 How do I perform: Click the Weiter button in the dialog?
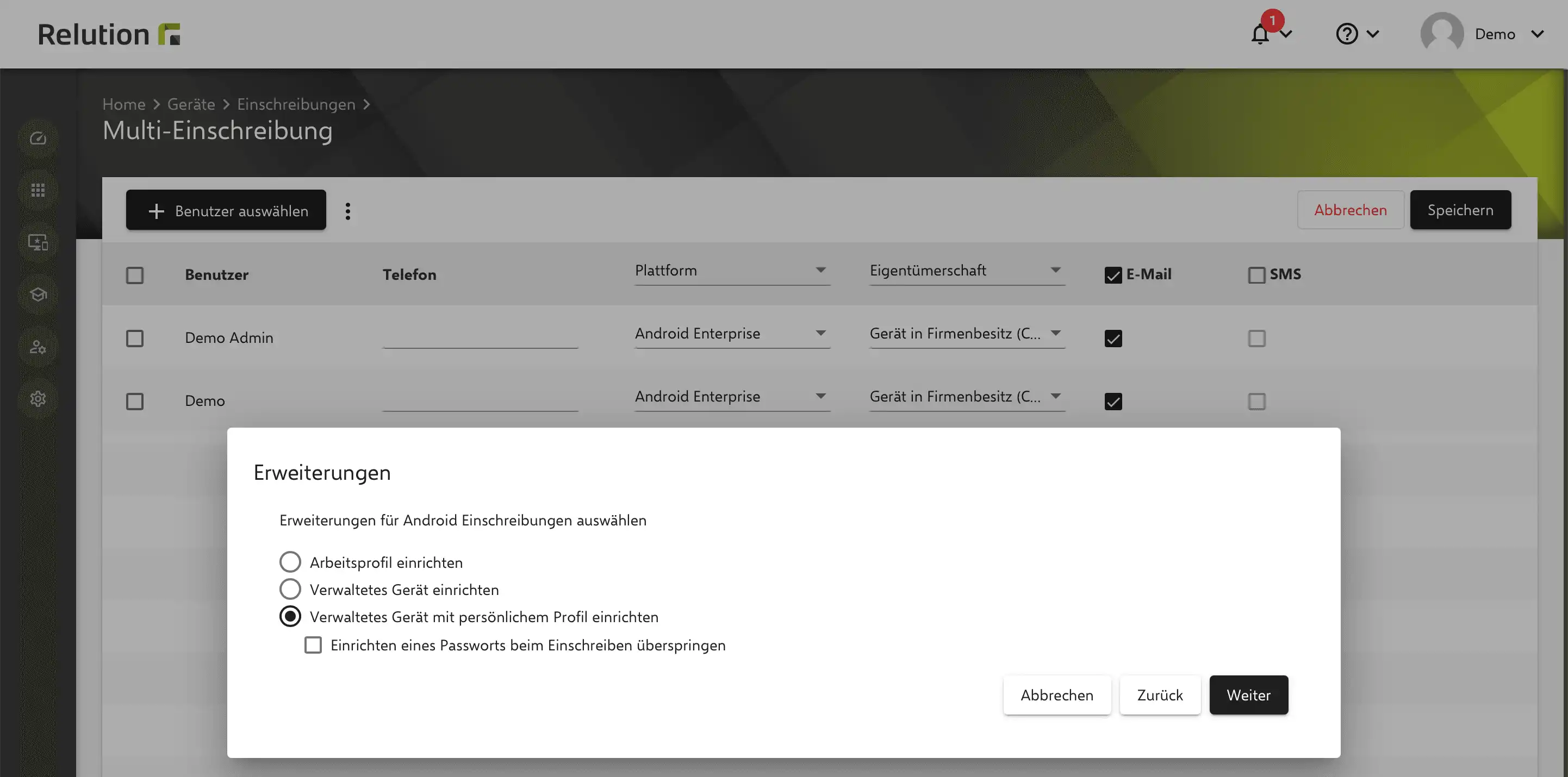coord(1248,695)
